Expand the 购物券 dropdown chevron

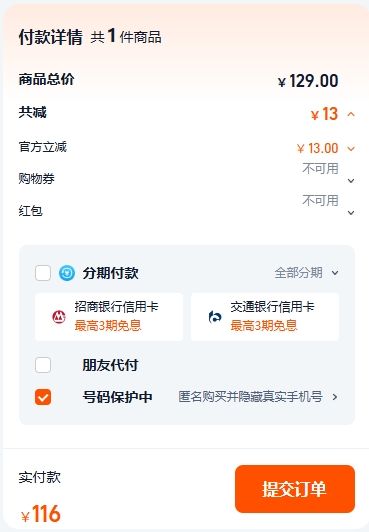pyautogui.click(x=351, y=180)
